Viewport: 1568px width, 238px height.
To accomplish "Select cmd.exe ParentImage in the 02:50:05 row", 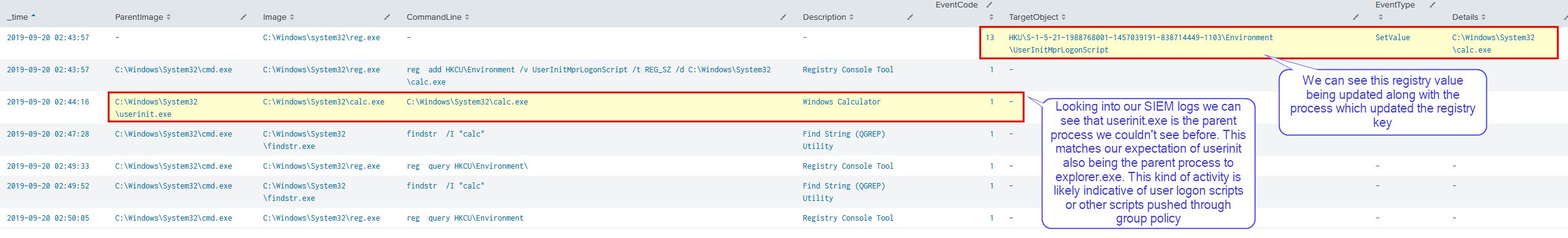I will [173, 218].
